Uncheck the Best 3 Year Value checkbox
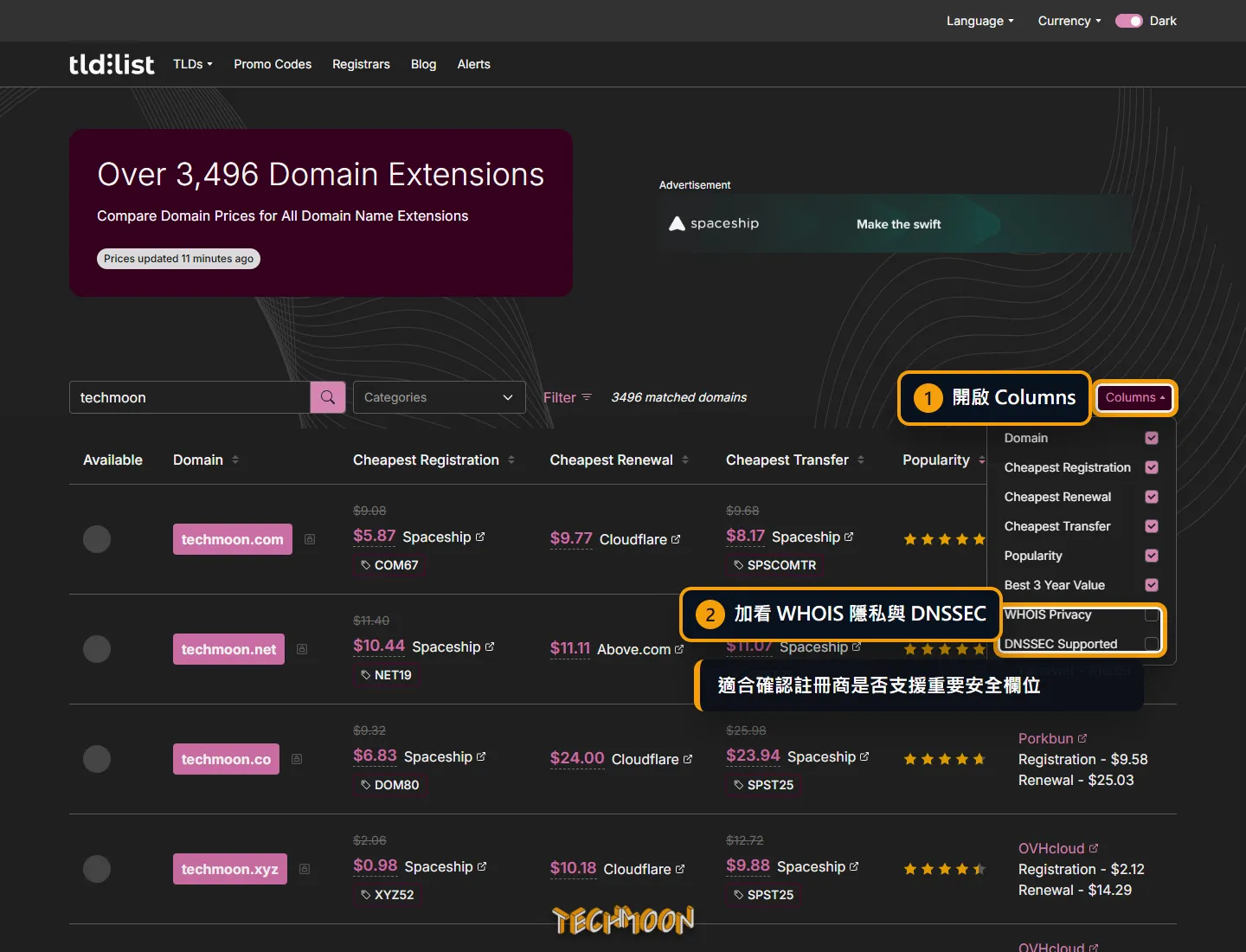1246x952 pixels. tap(1152, 585)
